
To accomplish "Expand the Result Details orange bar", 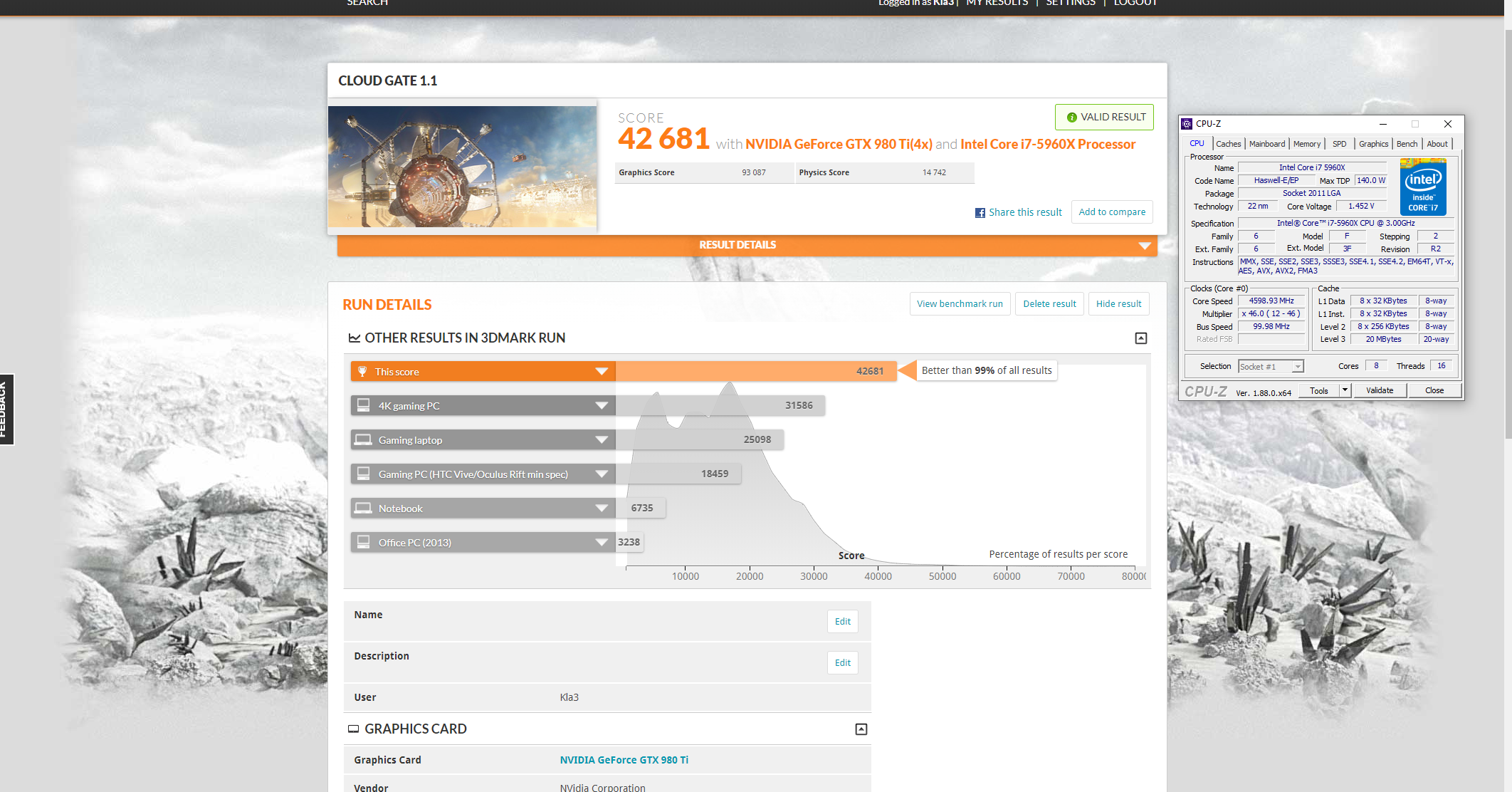I will tap(747, 245).
